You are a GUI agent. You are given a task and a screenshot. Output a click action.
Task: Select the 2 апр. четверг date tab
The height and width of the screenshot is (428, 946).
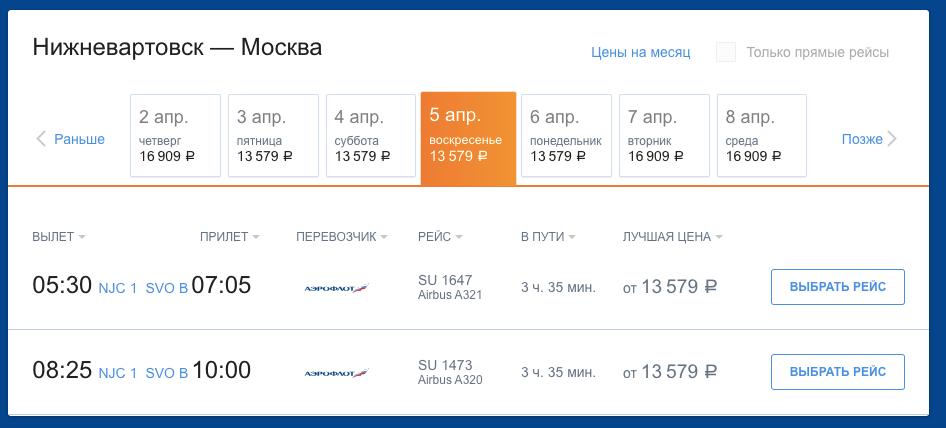pos(175,135)
